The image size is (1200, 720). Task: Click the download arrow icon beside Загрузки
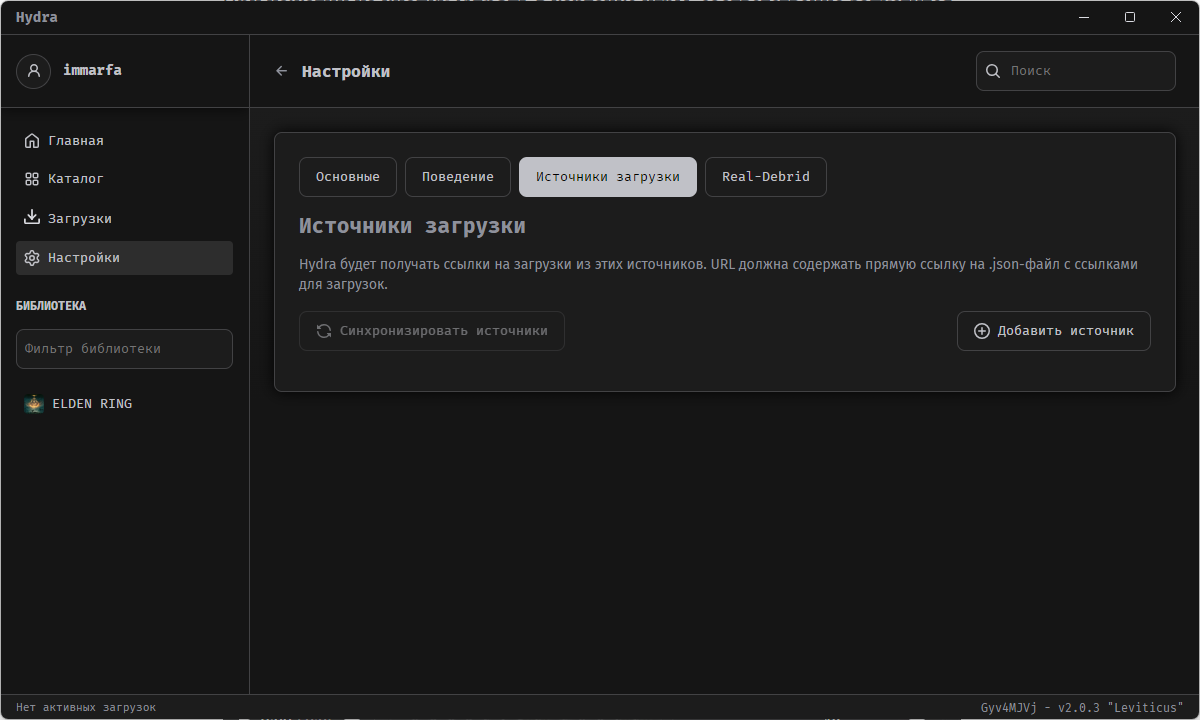click(32, 218)
